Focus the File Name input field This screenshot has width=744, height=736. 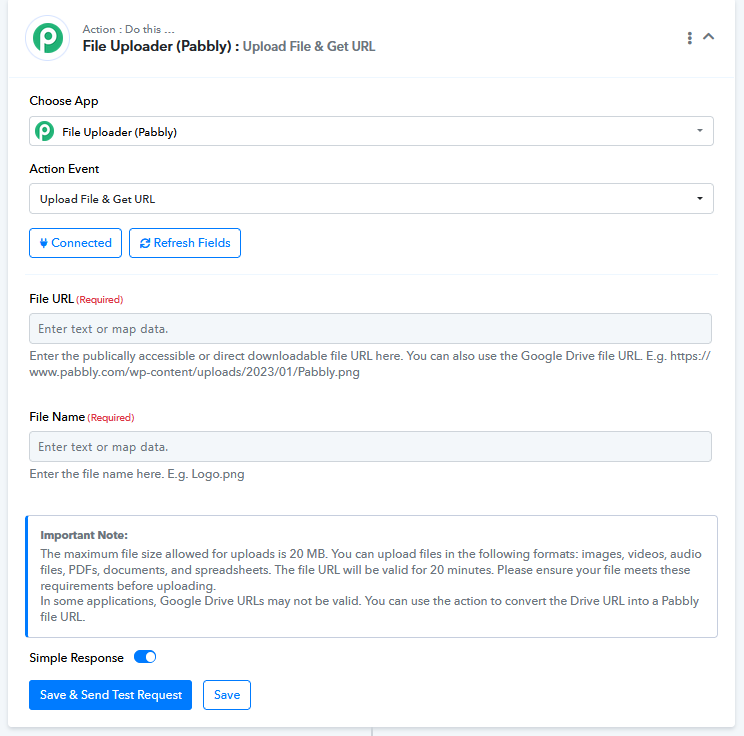point(370,447)
